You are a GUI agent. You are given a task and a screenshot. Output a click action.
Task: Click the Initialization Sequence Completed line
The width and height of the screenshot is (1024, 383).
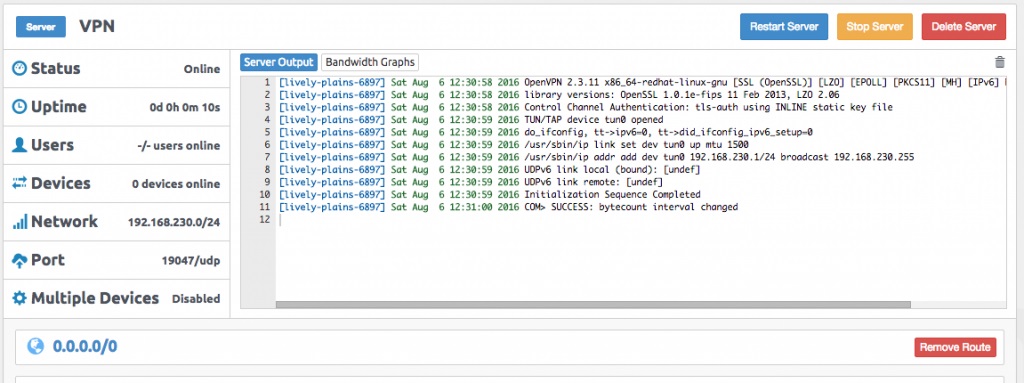click(490, 194)
